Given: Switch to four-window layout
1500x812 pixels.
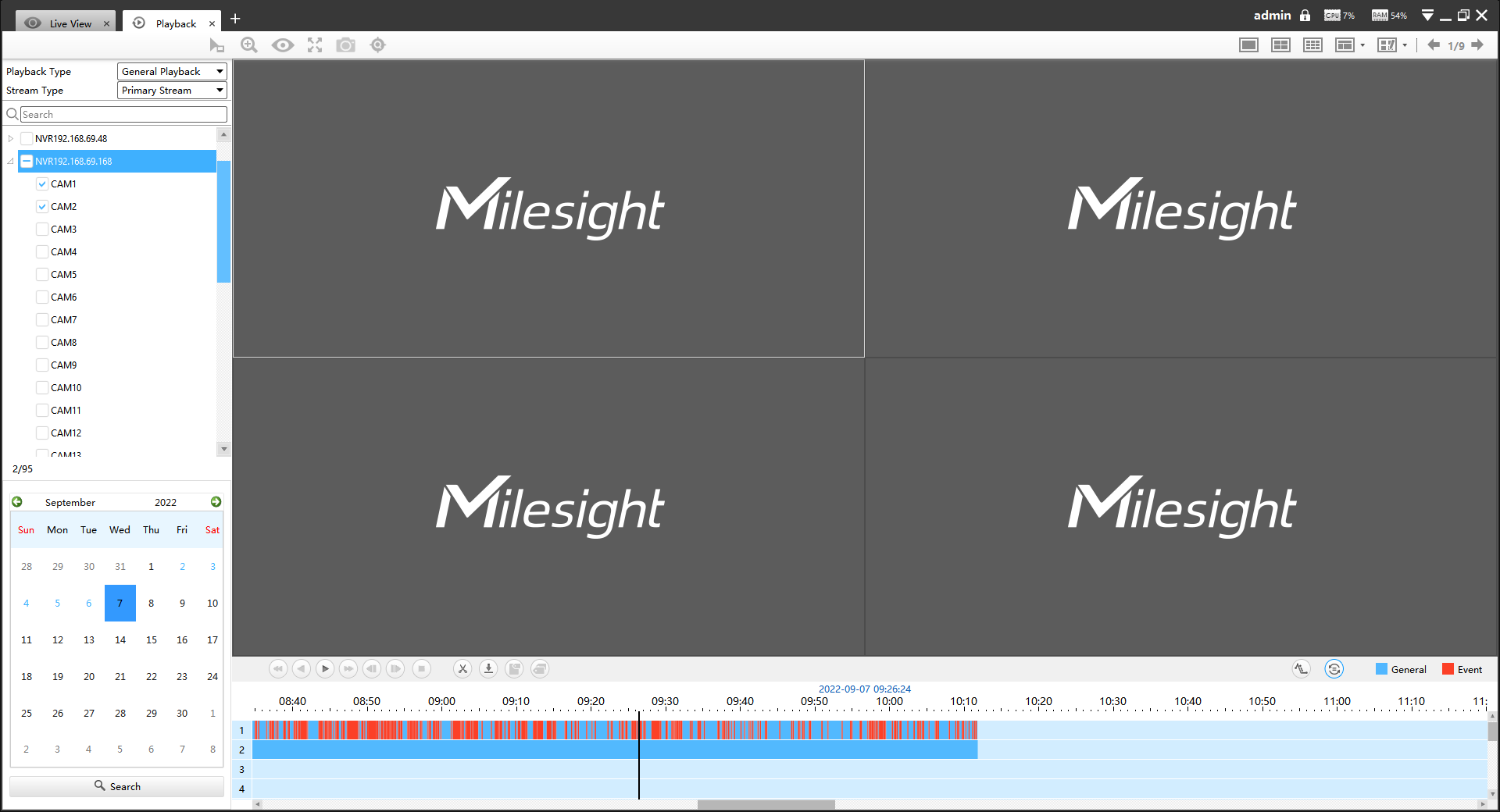Looking at the screenshot, I should click(1280, 45).
